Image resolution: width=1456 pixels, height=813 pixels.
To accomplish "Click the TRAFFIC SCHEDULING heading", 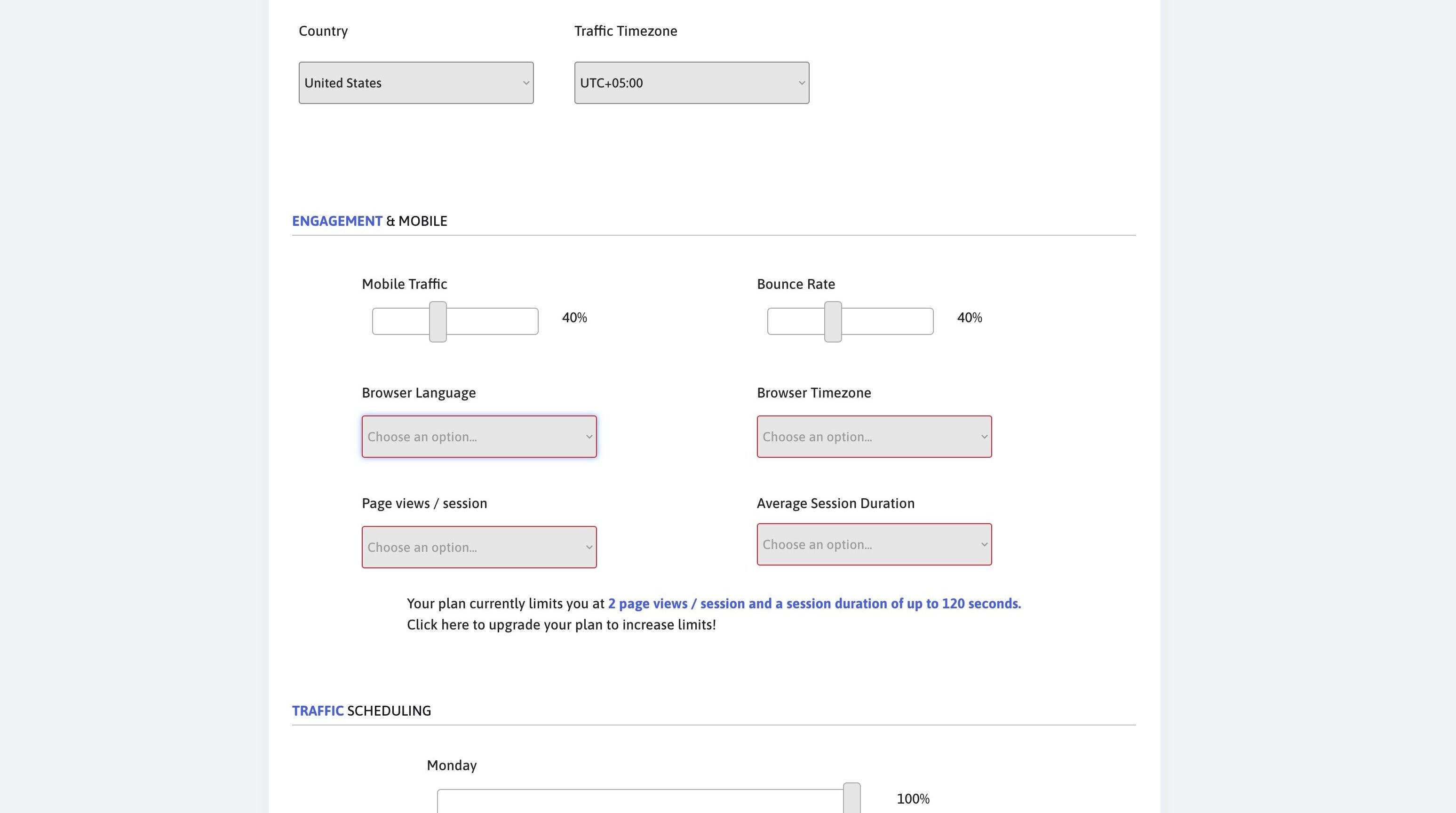I will (362, 710).
